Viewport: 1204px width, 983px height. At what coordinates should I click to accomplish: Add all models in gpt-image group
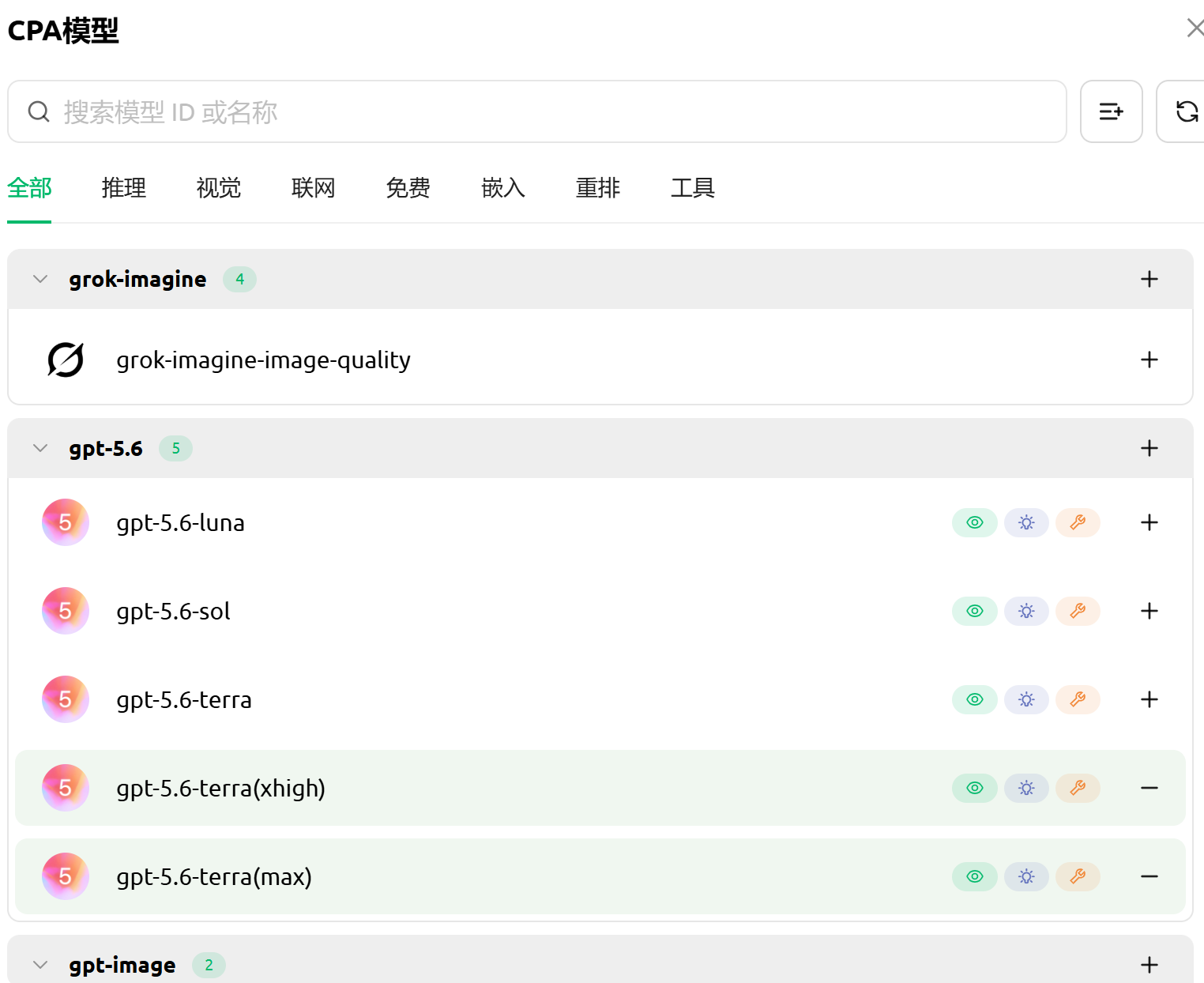point(1149,965)
